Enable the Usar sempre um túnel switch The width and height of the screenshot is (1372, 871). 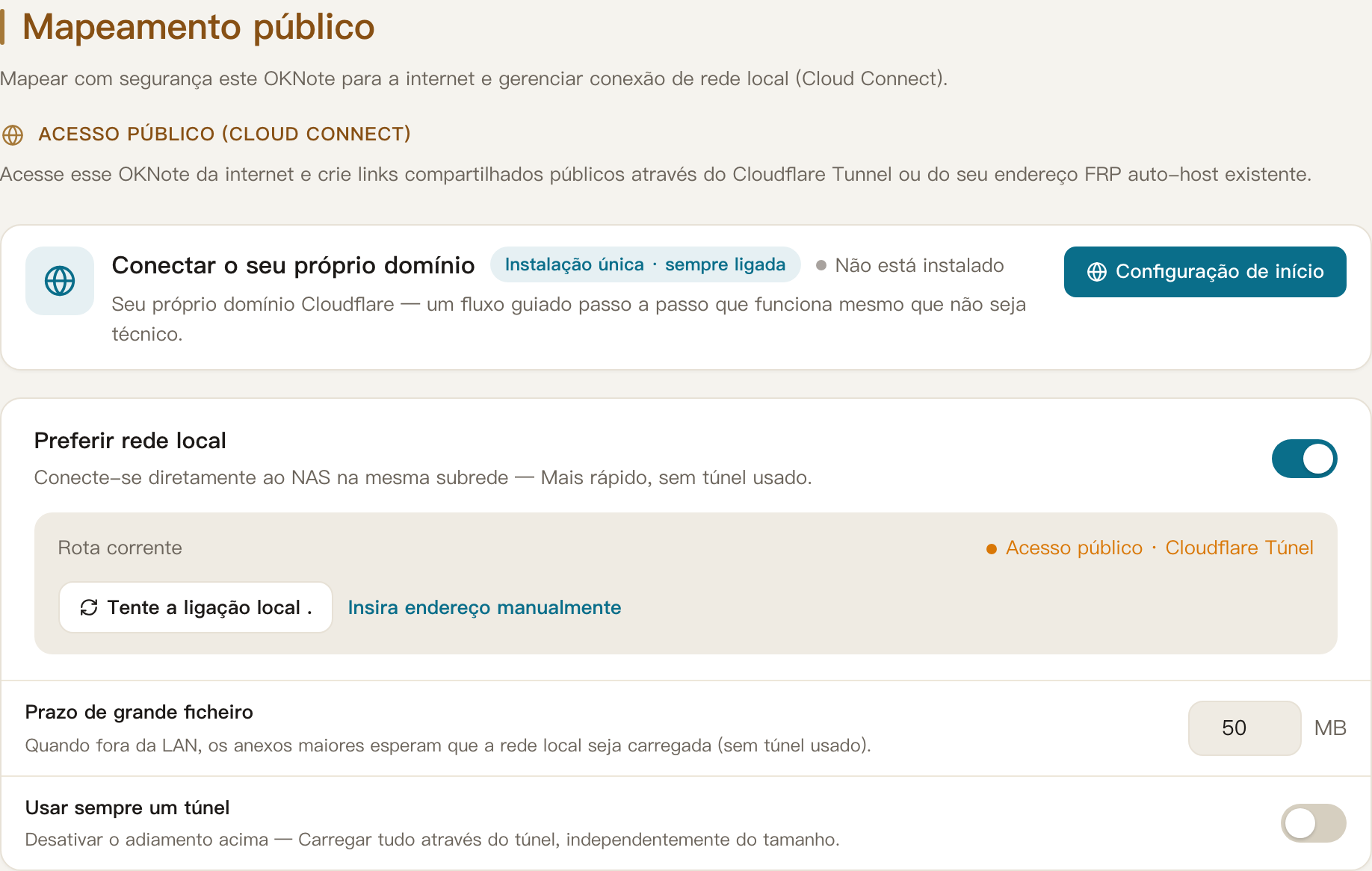pos(1313,823)
